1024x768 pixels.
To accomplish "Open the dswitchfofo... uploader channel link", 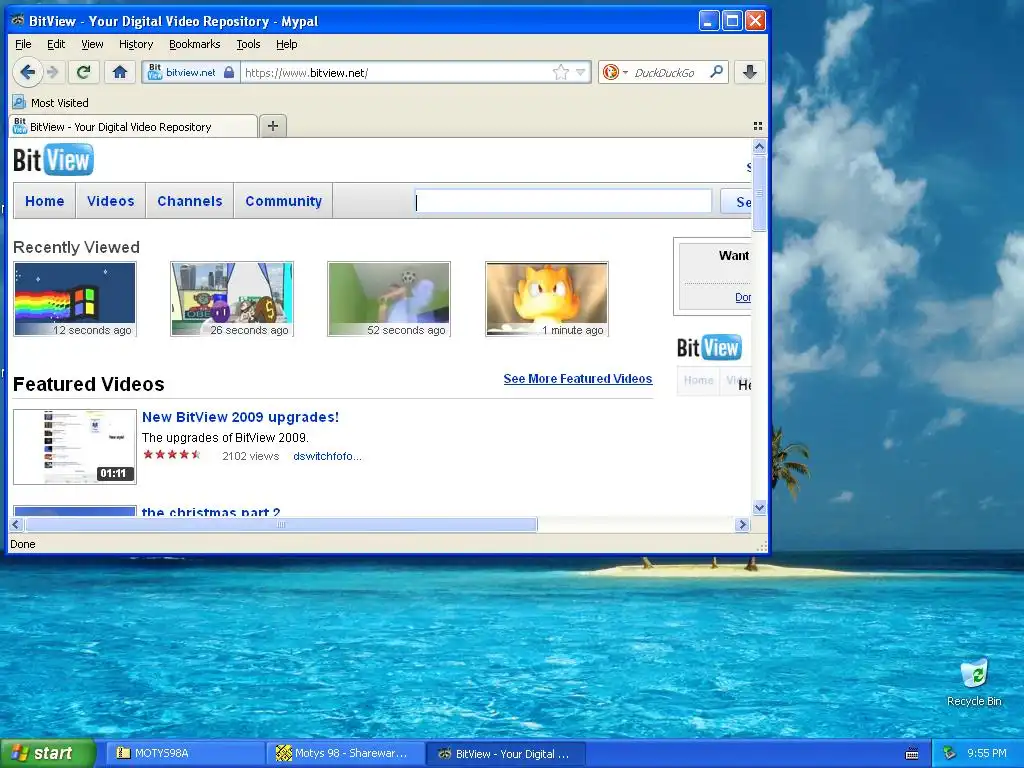I will click(x=327, y=456).
